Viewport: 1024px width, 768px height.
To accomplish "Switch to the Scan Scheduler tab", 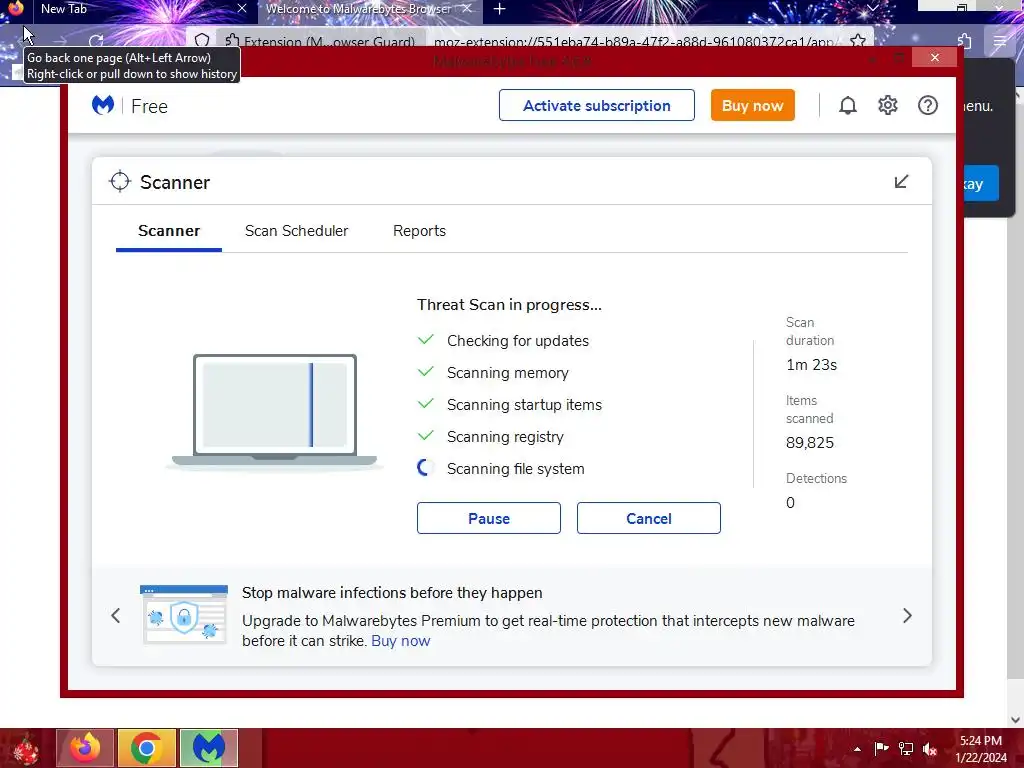I will 296,231.
